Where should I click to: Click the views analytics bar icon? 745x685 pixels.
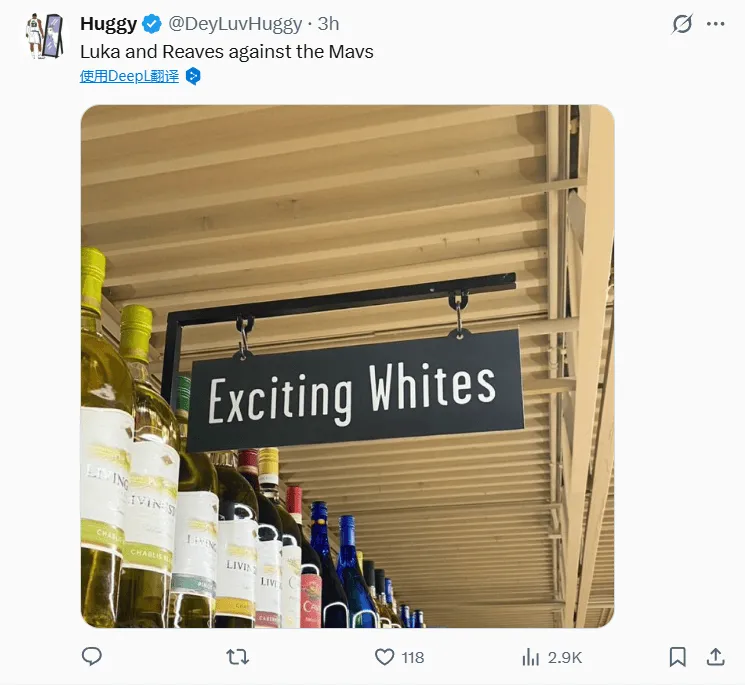coord(531,657)
